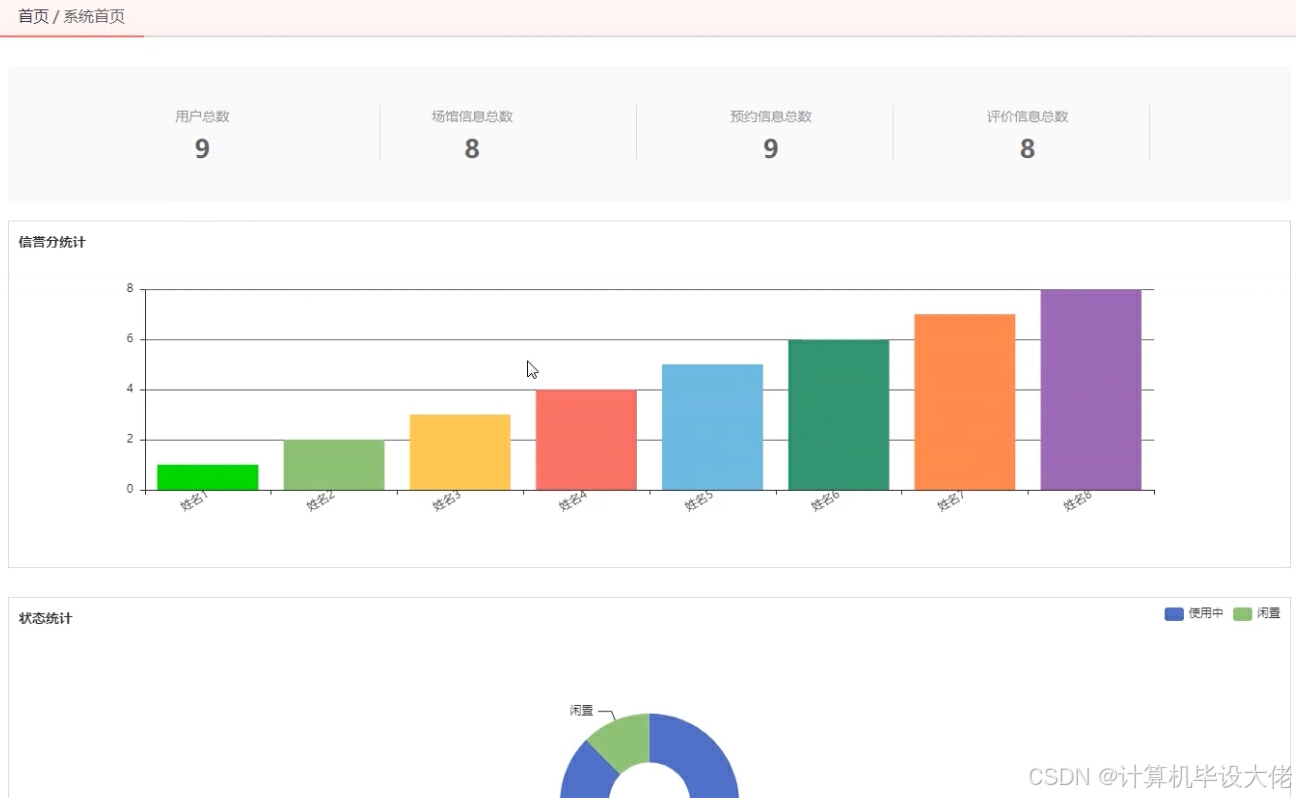Image resolution: width=1296 pixels, height=798 pixels.
Task: Click the 姓名1 x-axis label
Action: [195, 501]
